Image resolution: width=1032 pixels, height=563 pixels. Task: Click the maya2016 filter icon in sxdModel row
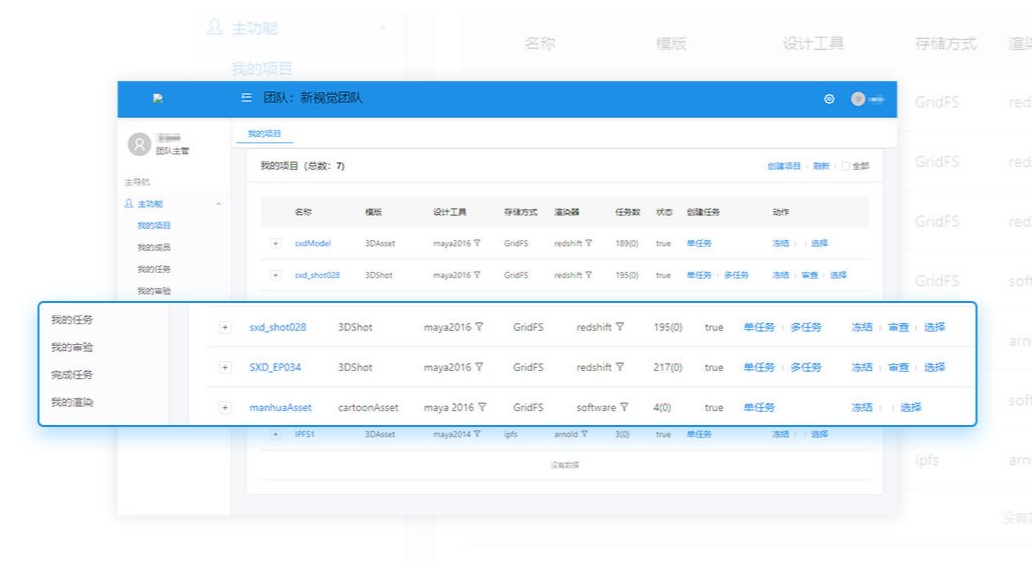[x=477, y=243]
